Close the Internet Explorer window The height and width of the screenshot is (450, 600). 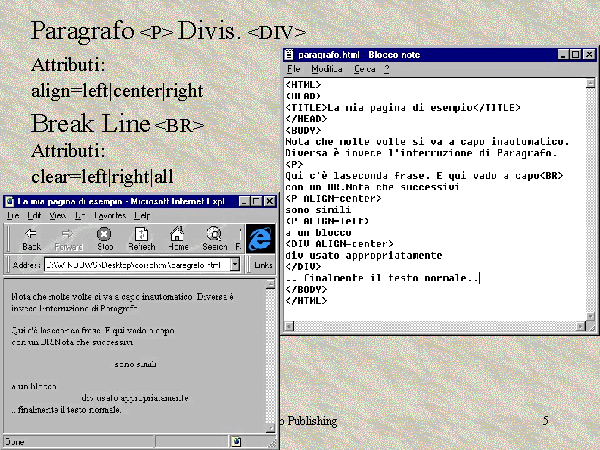coord(270,201)
